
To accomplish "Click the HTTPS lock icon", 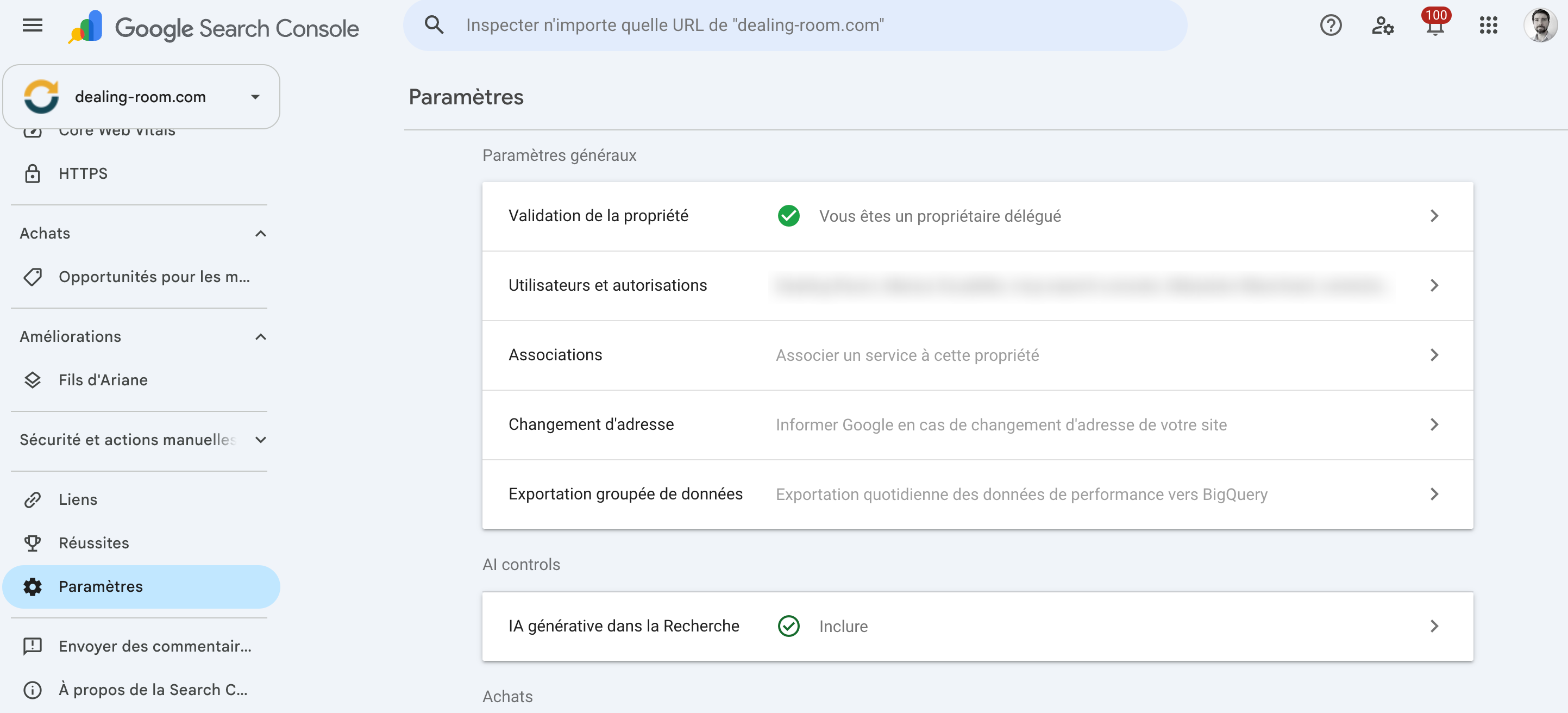I will 32,174.
